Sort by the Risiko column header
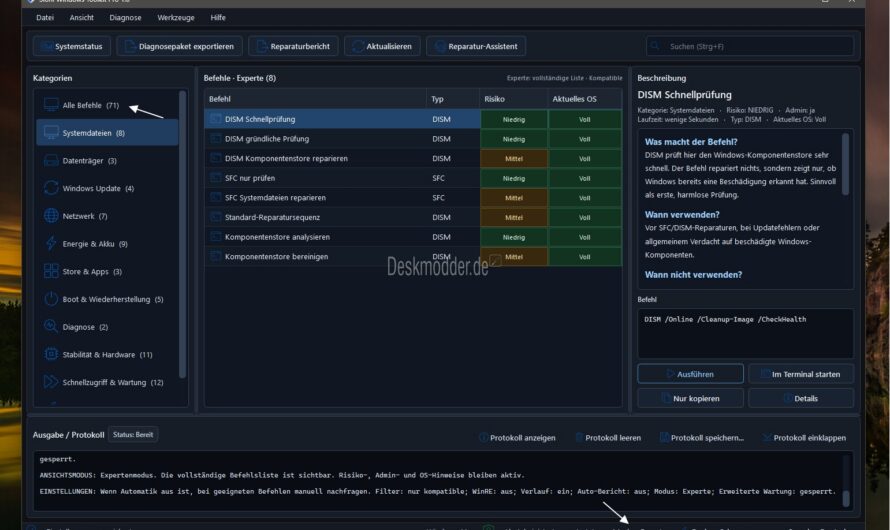The width and height of the screenshot is (890, 530). tap(513, 99)
